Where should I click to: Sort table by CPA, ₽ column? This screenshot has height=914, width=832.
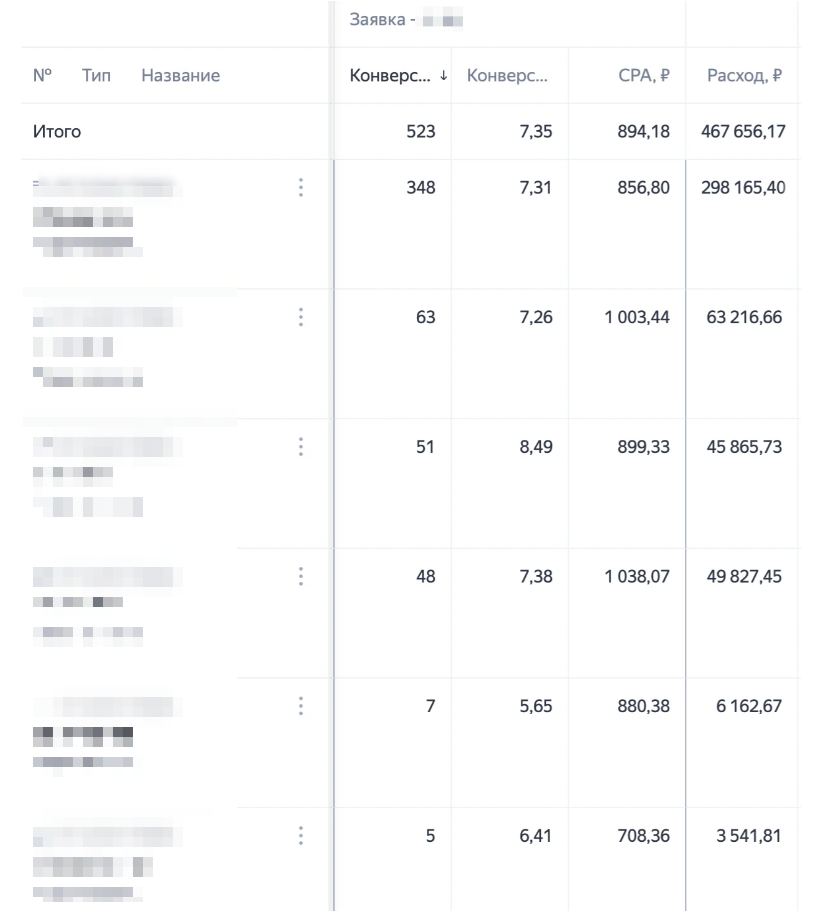[644, 75]
